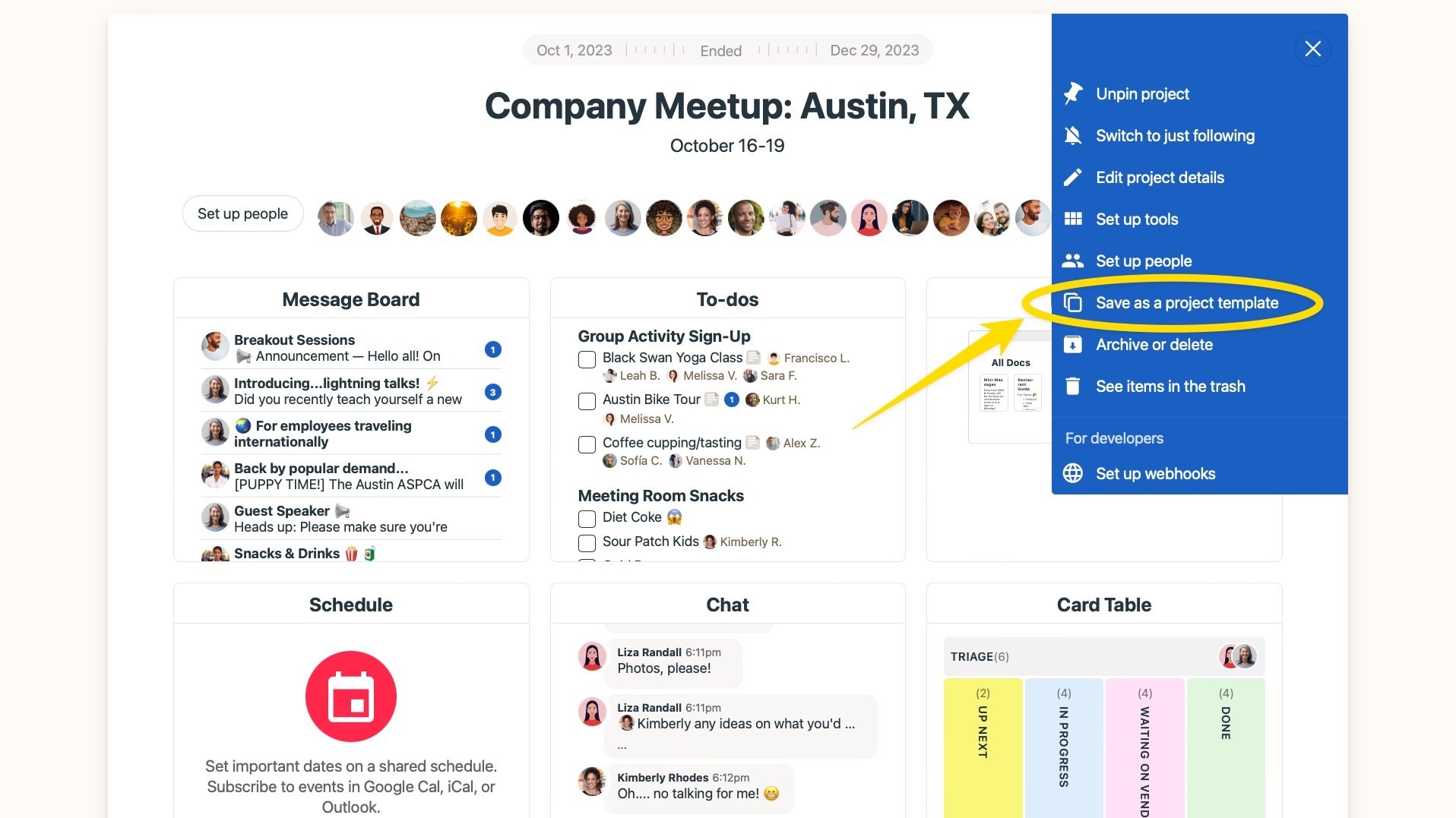Open the green DONE column
The width and height of the screenshot is (1456, 818).
click(1226, 748)
